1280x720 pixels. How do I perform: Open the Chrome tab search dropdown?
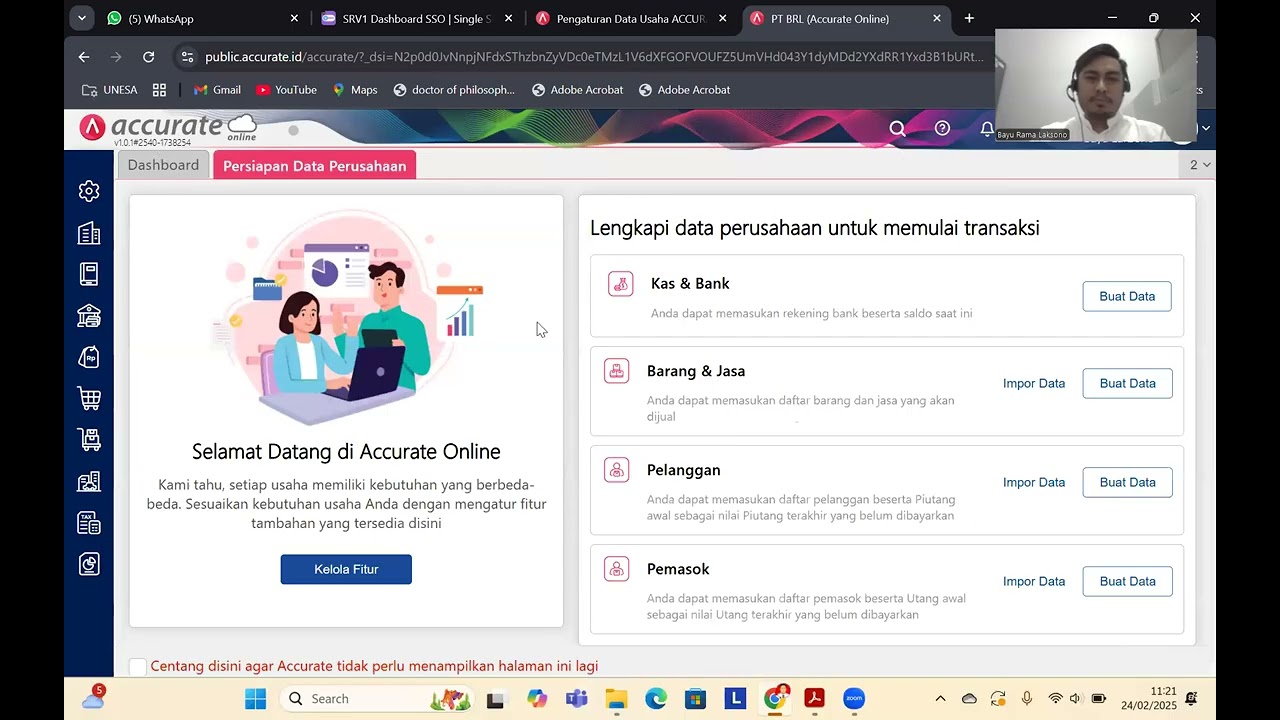(x=82, y=18)
